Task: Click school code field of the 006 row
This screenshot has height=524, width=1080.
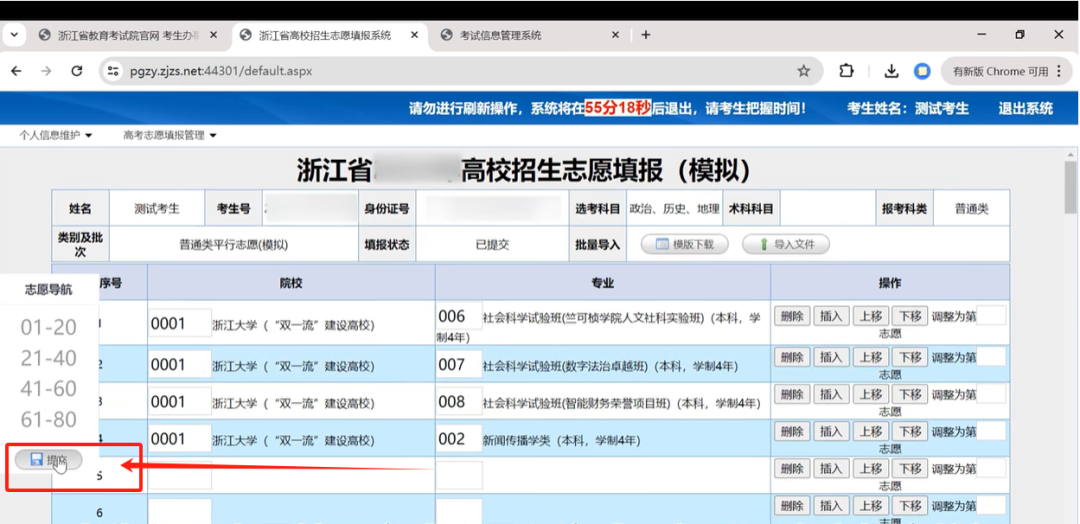Action: 180,324
